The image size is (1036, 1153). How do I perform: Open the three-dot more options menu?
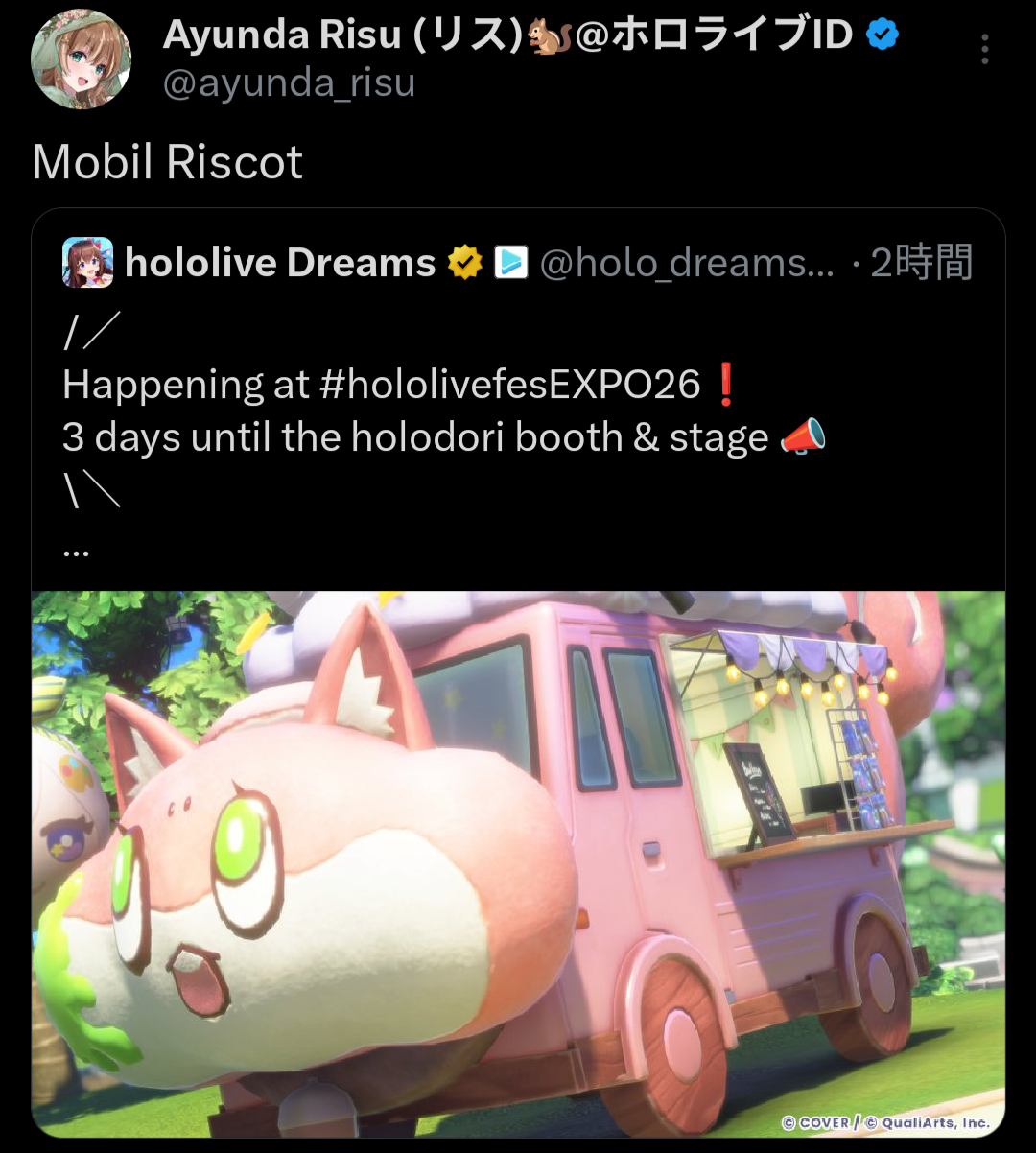pos(984,50)
